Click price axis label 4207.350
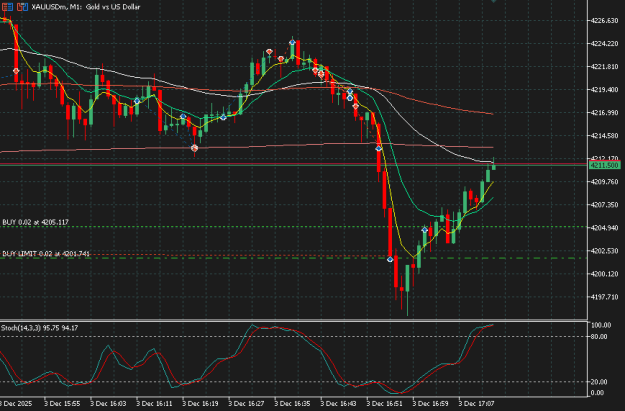Viewport: 625px width, 411px height. pyautogui.click(x=605, y=205)
